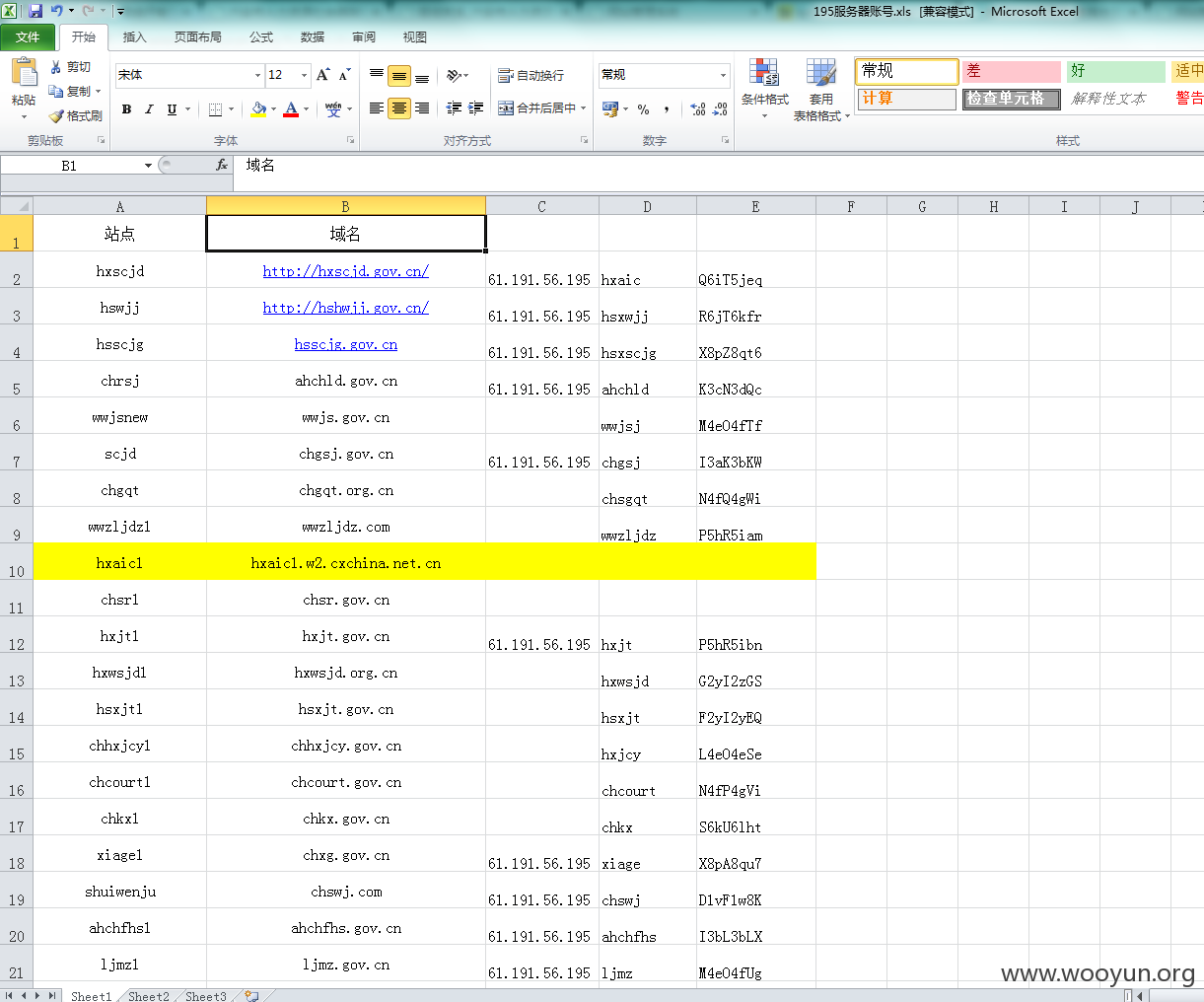Toggle Underline formatting
Screen dimensions: 1204x1002
(x=172, y=109)
